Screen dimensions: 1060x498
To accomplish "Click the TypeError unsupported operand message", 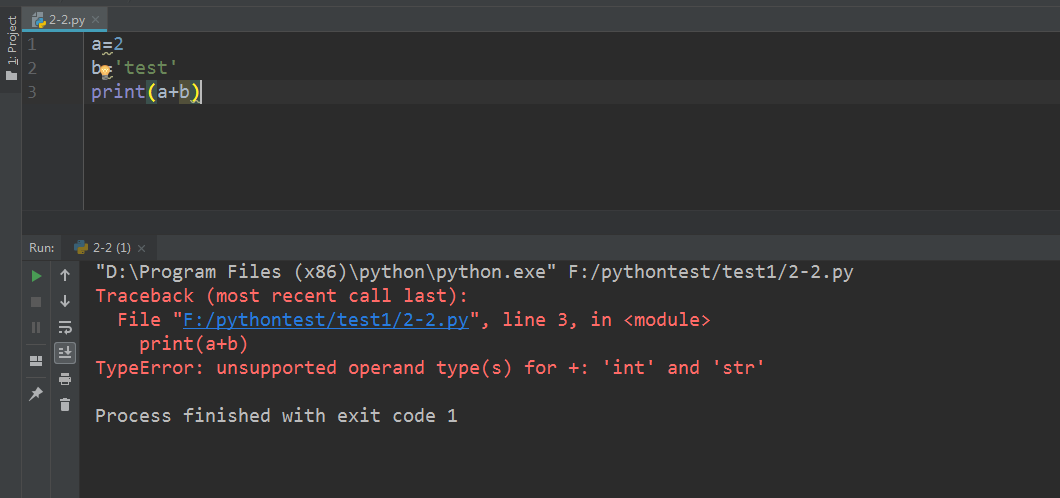I will tap(430, 368).
